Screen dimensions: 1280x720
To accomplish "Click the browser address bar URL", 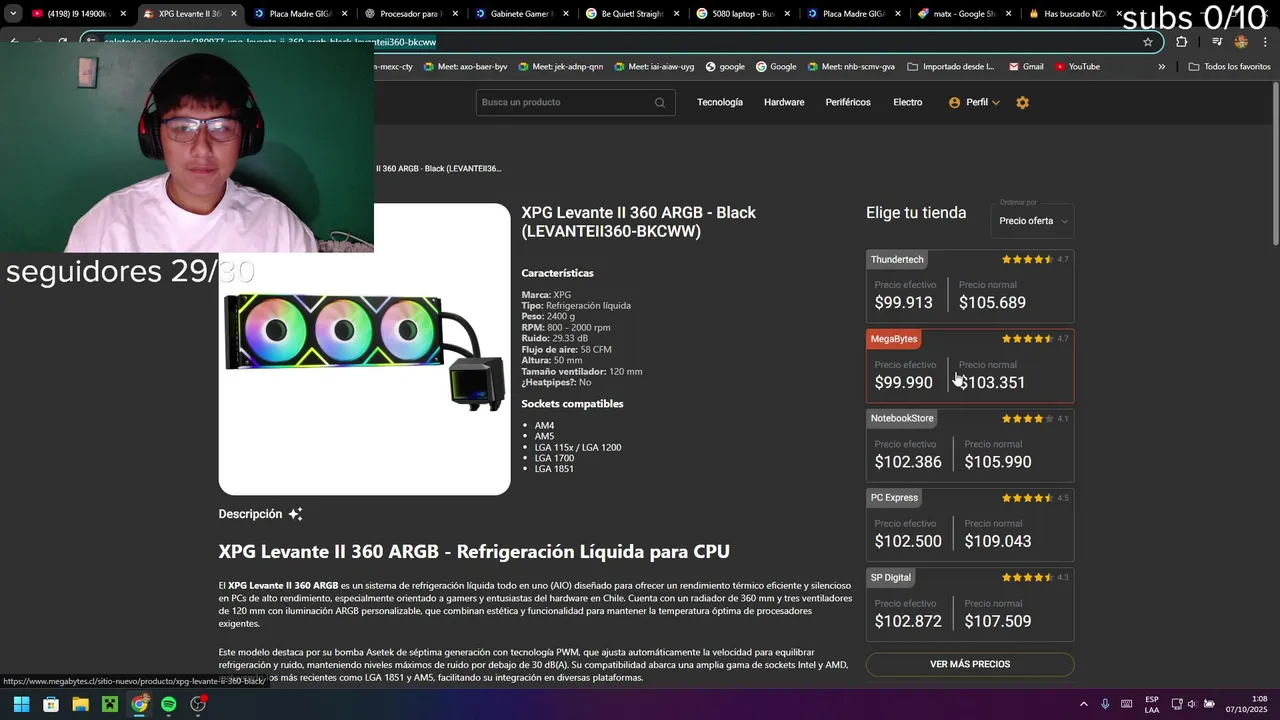I will click(x=620, y=42).
